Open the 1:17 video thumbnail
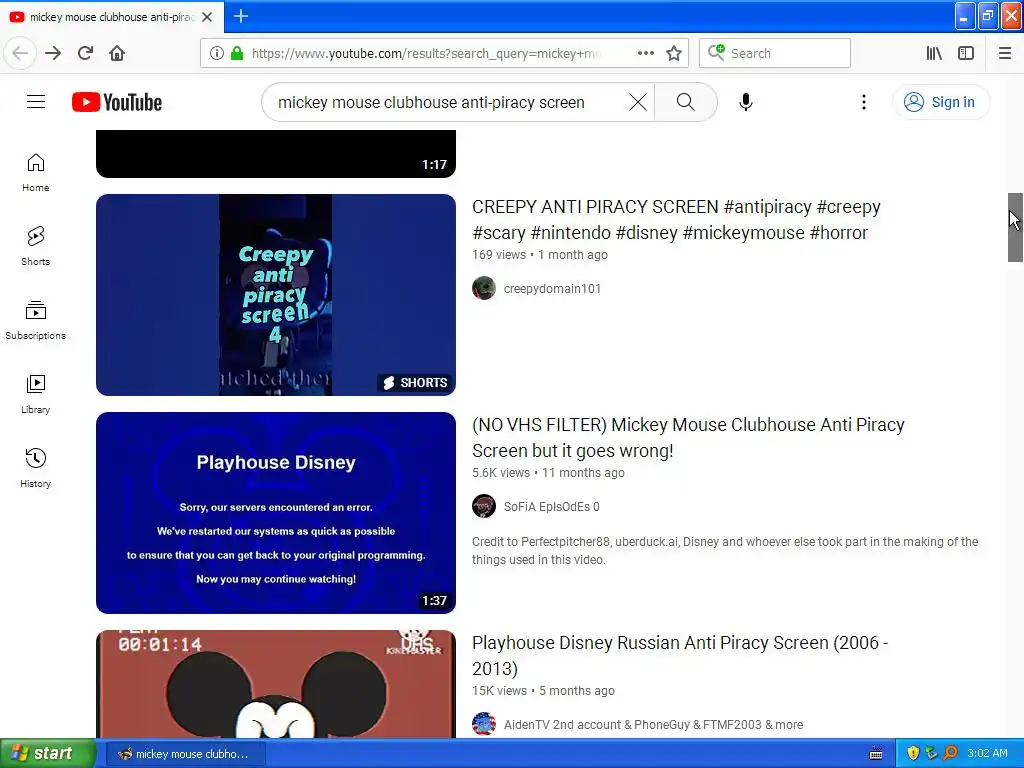Image resolution: width=1024 pixels, height=768 pixels. coord(276,153)
